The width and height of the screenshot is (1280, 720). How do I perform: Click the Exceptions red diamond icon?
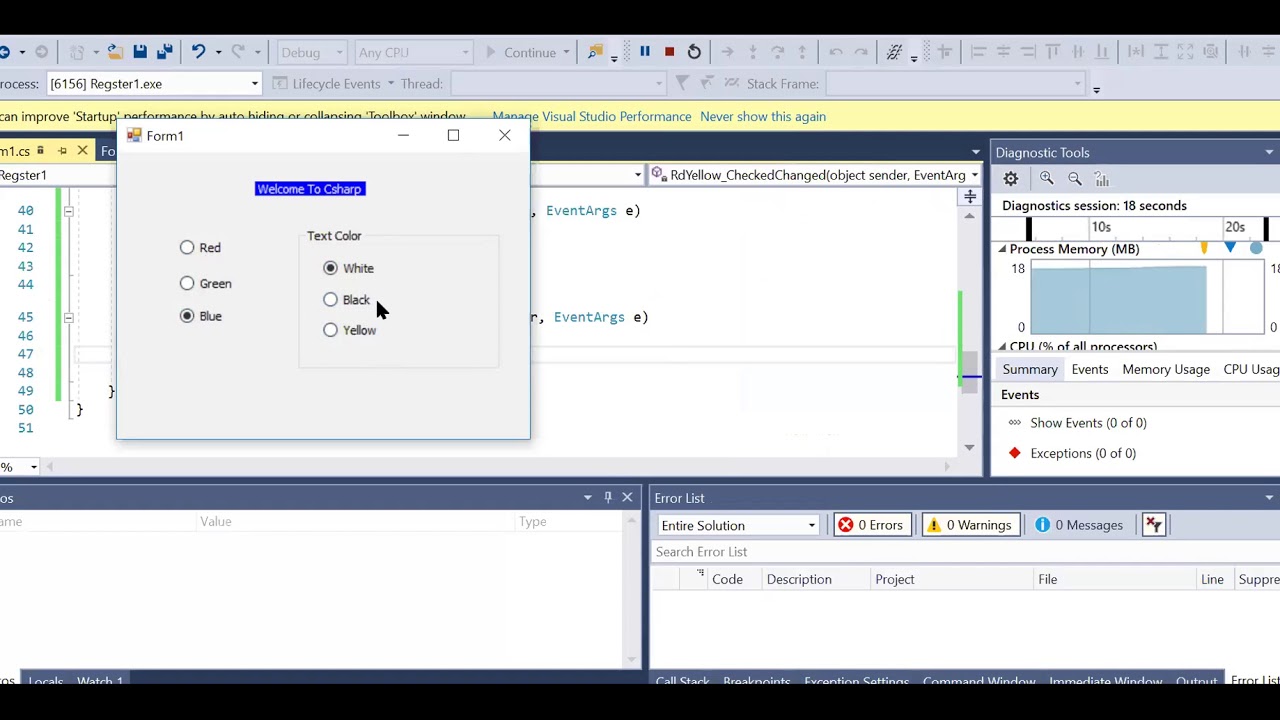[x=1015, y=453]
